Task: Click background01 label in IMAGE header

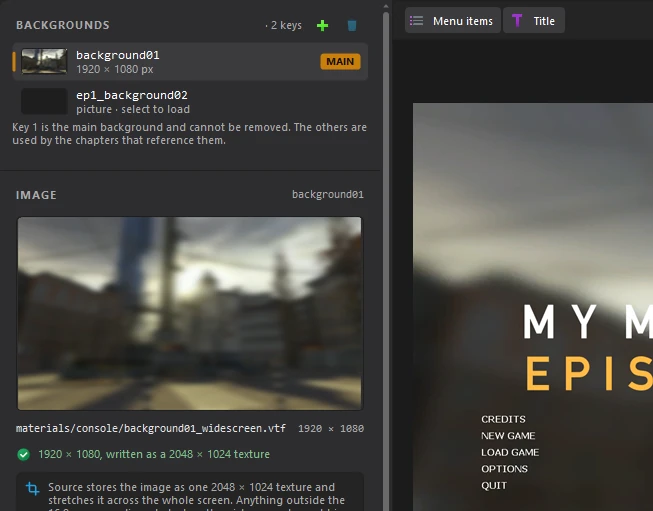Action: [328, 195]
